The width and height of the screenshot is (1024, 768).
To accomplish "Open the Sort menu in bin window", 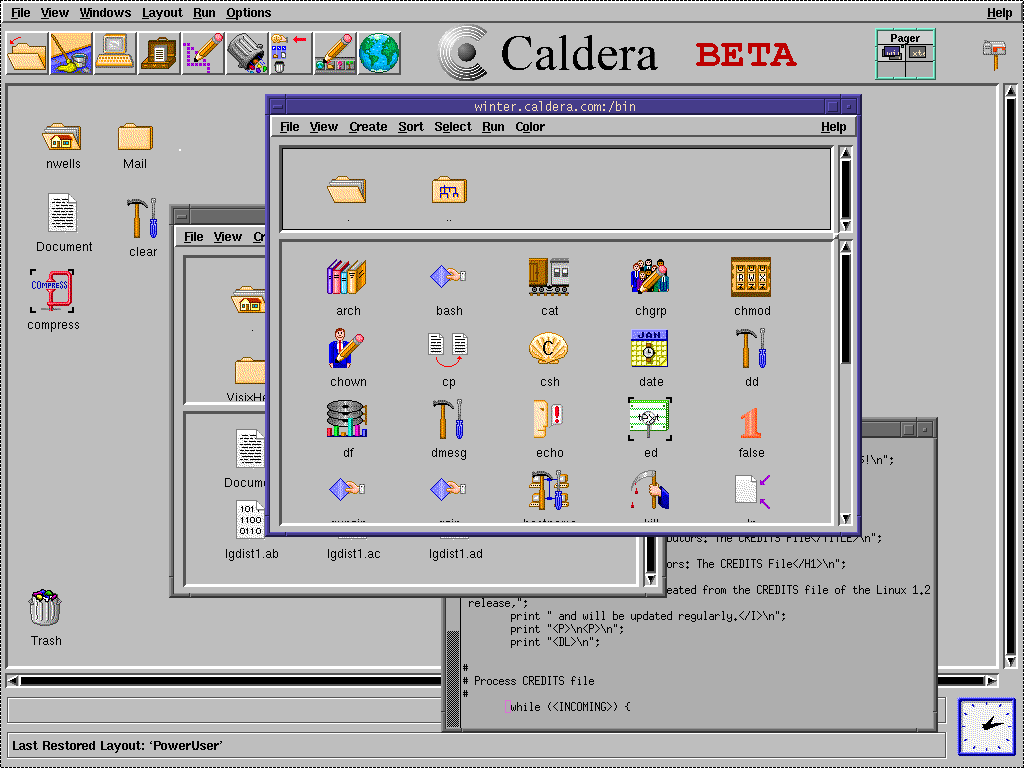I will coord(410,127).
